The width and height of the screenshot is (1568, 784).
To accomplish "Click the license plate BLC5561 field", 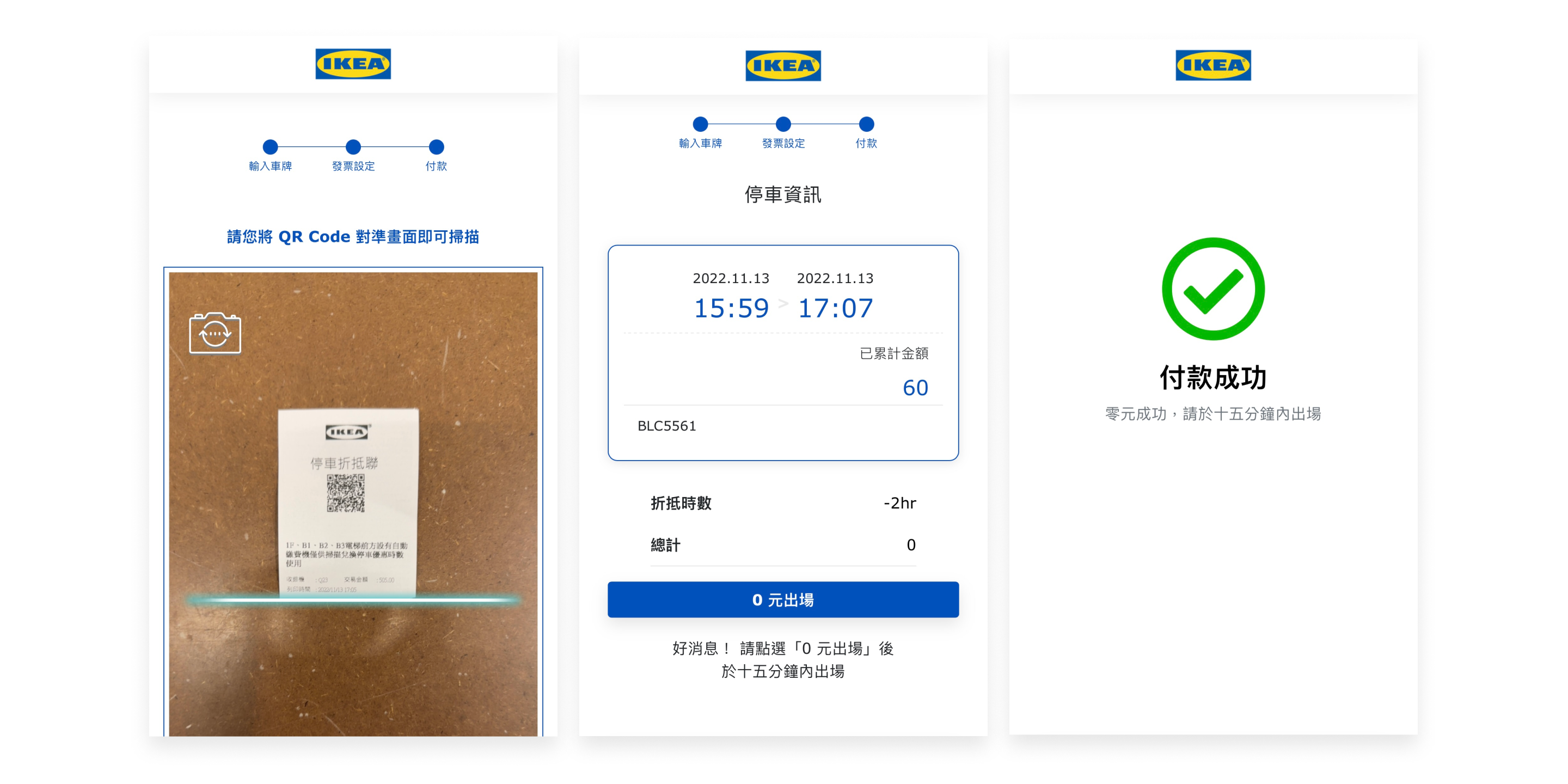I will click(x=783, y=426).
